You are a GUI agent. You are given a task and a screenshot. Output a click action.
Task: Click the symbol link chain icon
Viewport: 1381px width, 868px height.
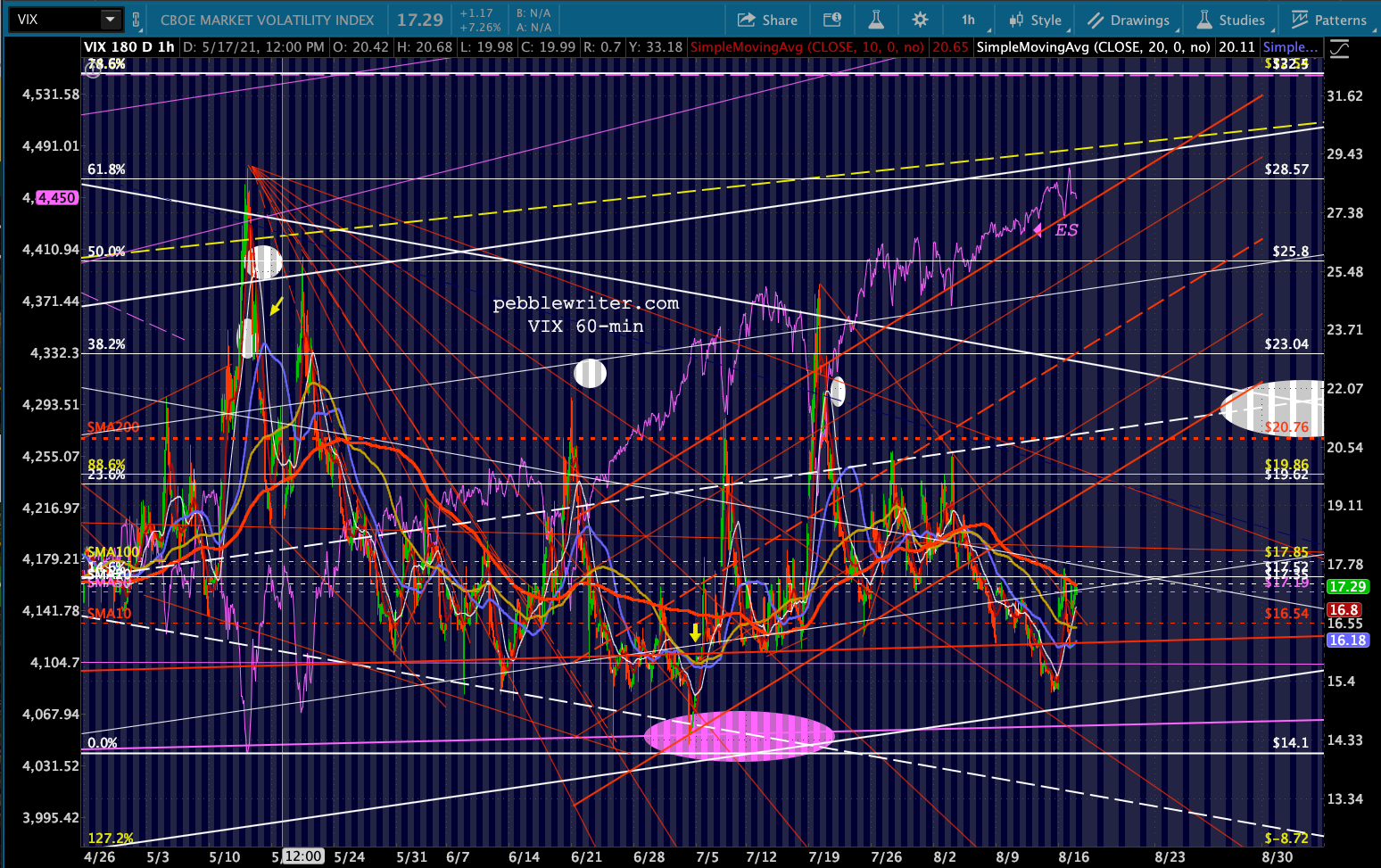(x=136, y=20)
